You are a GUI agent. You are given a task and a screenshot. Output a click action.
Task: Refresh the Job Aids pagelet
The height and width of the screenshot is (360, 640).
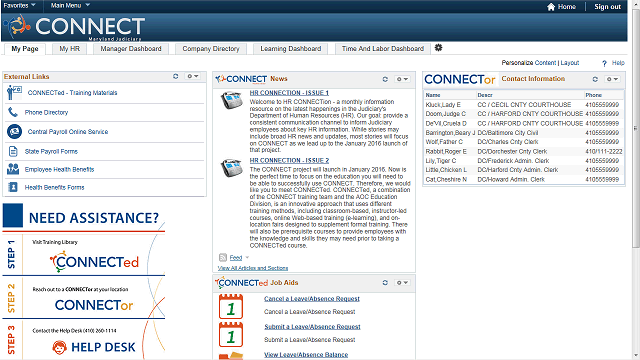click(x=385, y=282)
